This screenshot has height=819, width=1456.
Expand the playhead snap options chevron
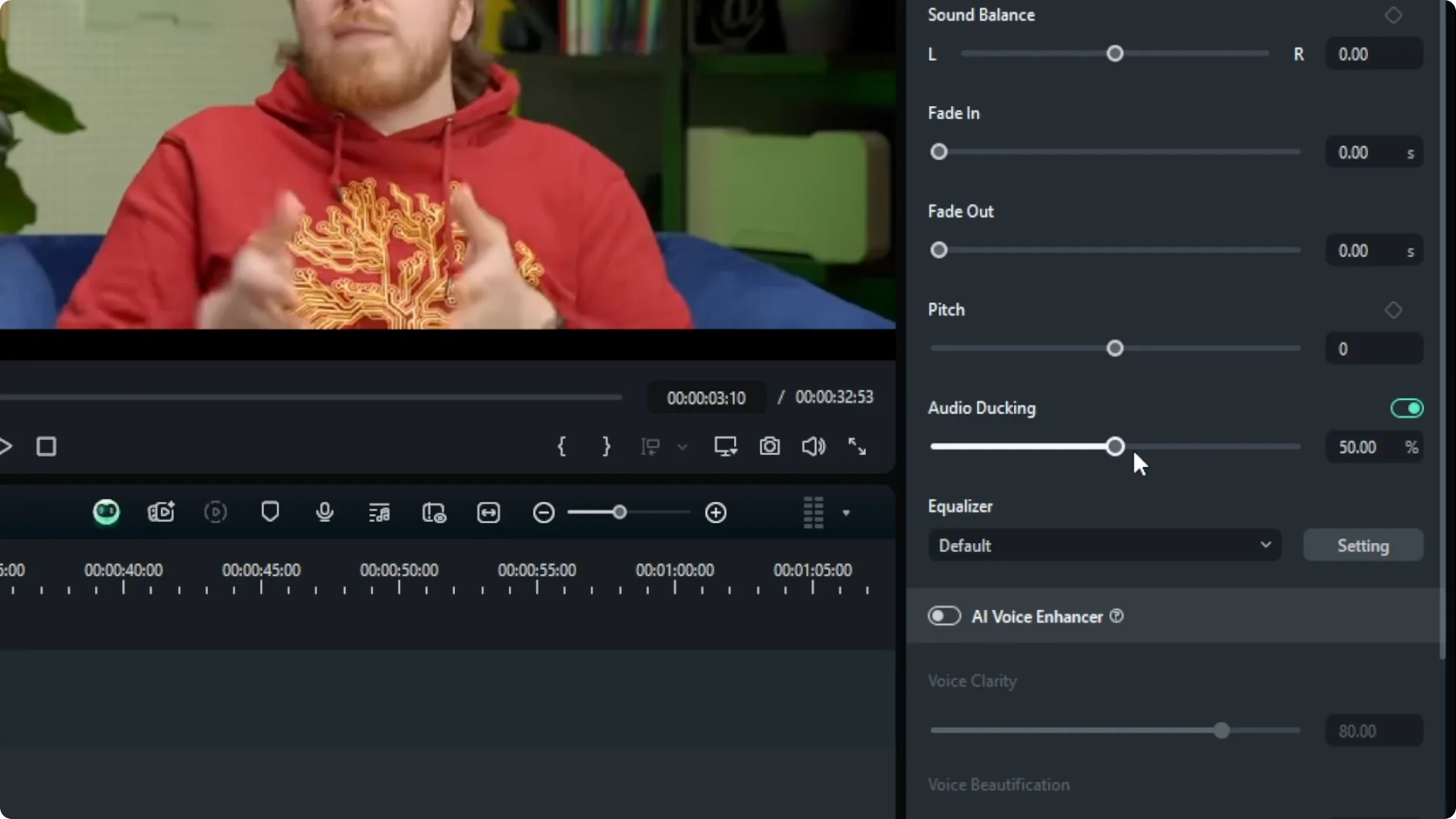coord(682,447)
